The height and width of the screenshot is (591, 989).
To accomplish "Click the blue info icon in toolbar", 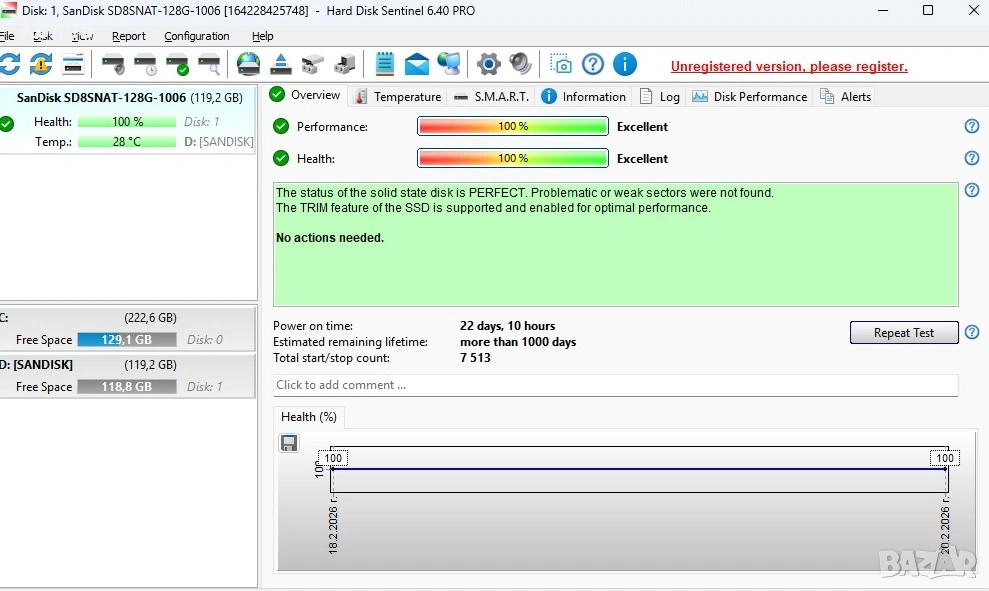I will tap(625, 65).
